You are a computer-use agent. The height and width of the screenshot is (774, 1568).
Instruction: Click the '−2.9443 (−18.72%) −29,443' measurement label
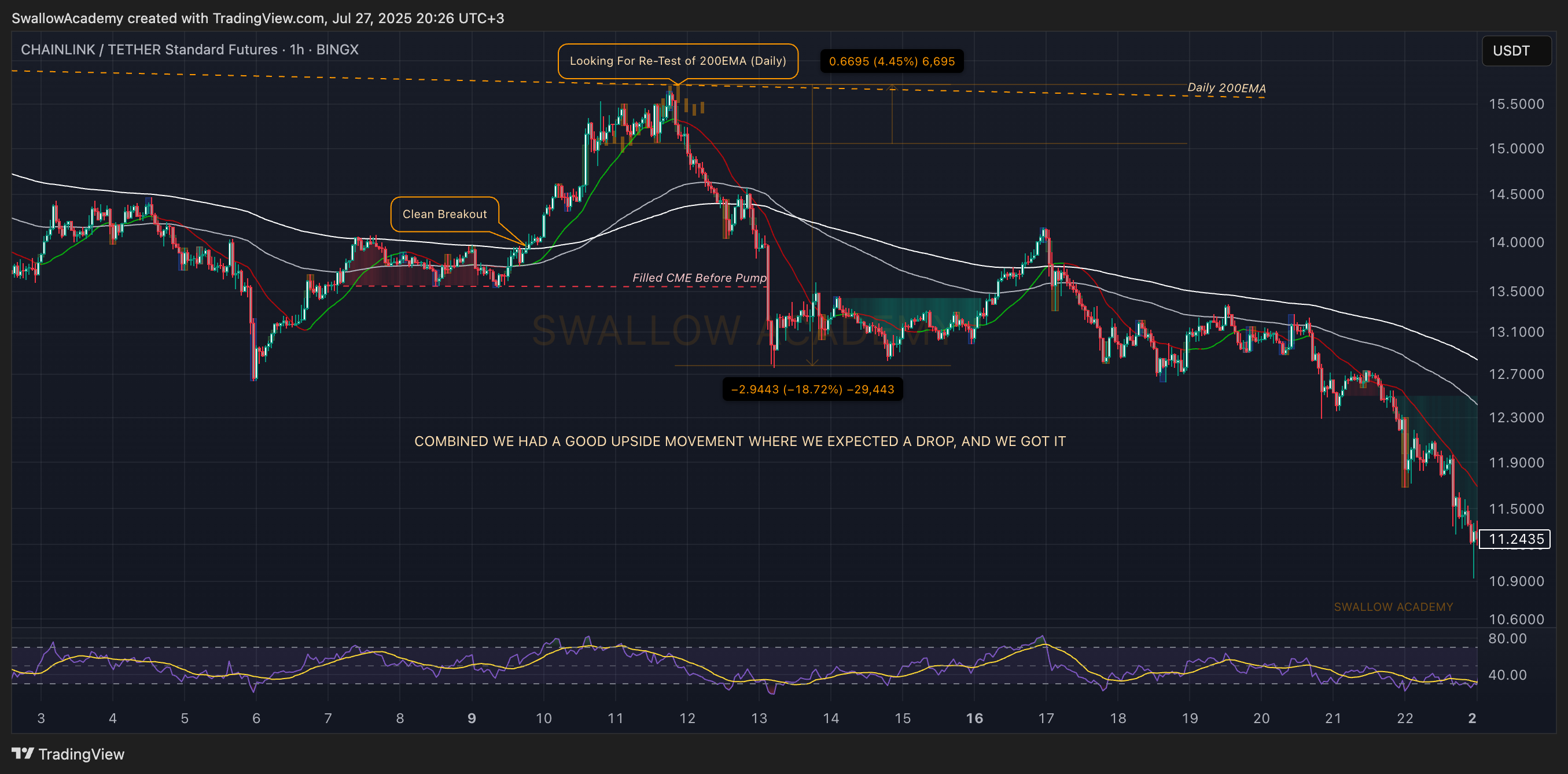pyautogui.click(x=812, y=389)
